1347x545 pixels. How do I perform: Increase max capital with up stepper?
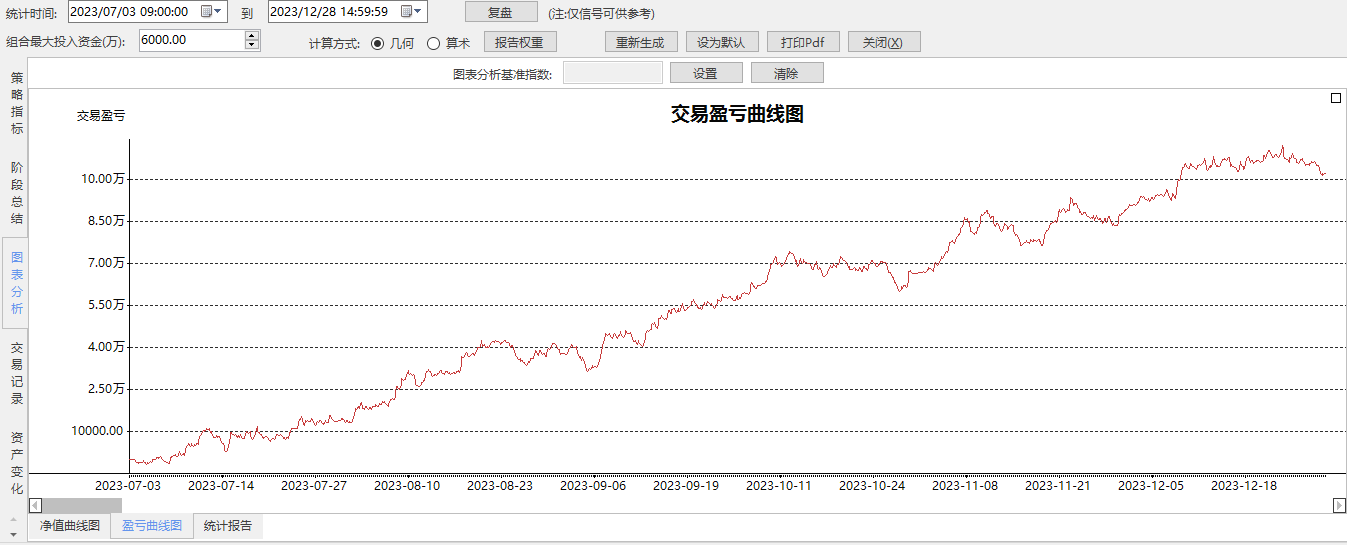point(251,35)
